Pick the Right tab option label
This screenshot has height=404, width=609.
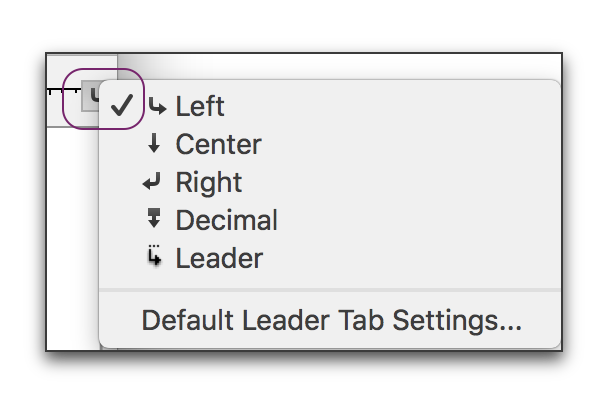[x=209, y=182]
